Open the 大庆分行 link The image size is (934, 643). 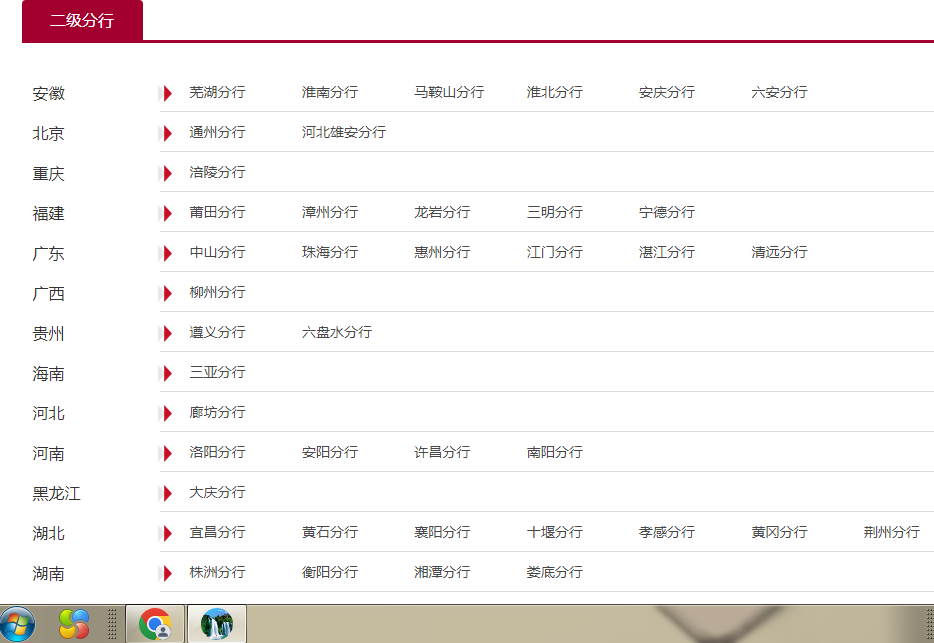[x=217, y=492]
